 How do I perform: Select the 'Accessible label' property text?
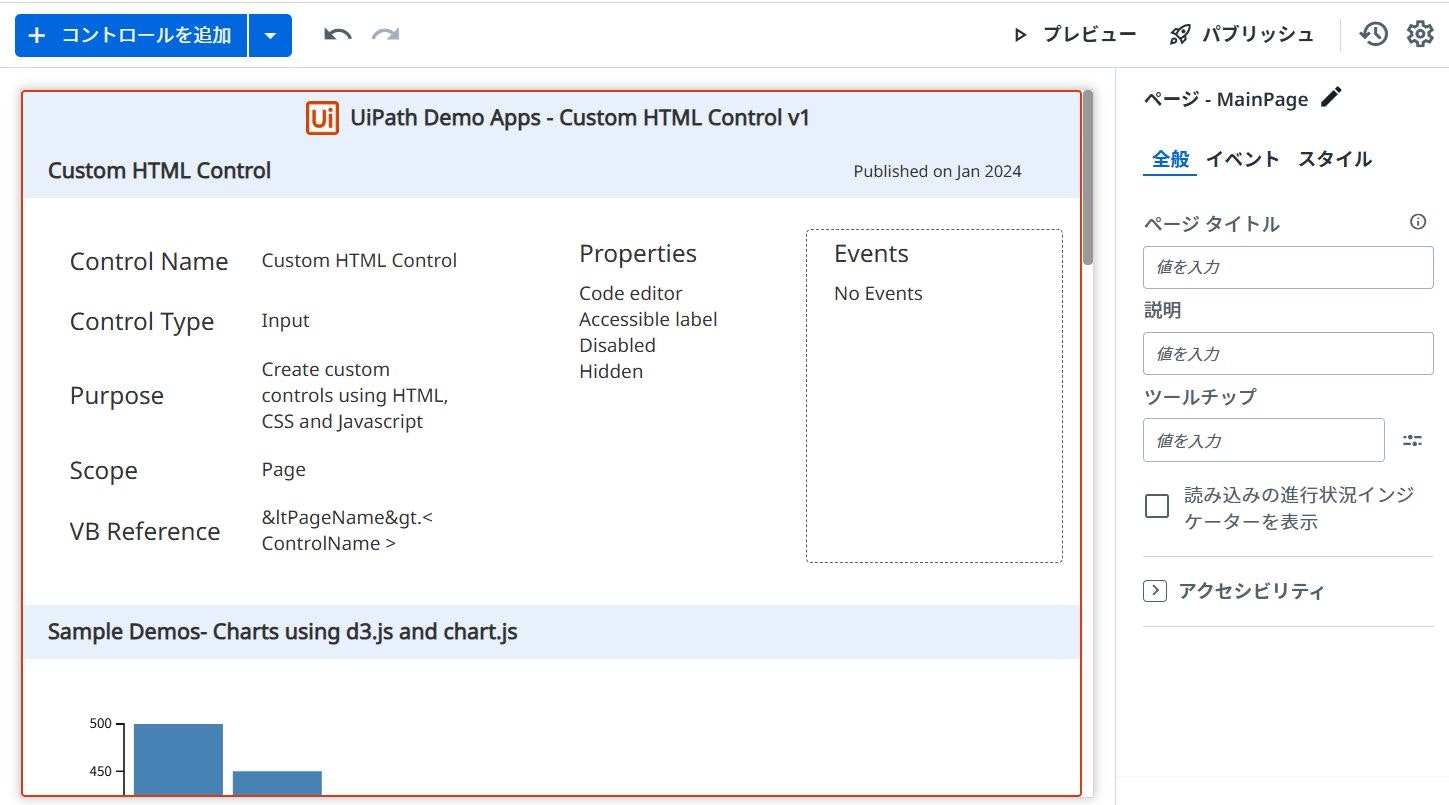[648, 320]
